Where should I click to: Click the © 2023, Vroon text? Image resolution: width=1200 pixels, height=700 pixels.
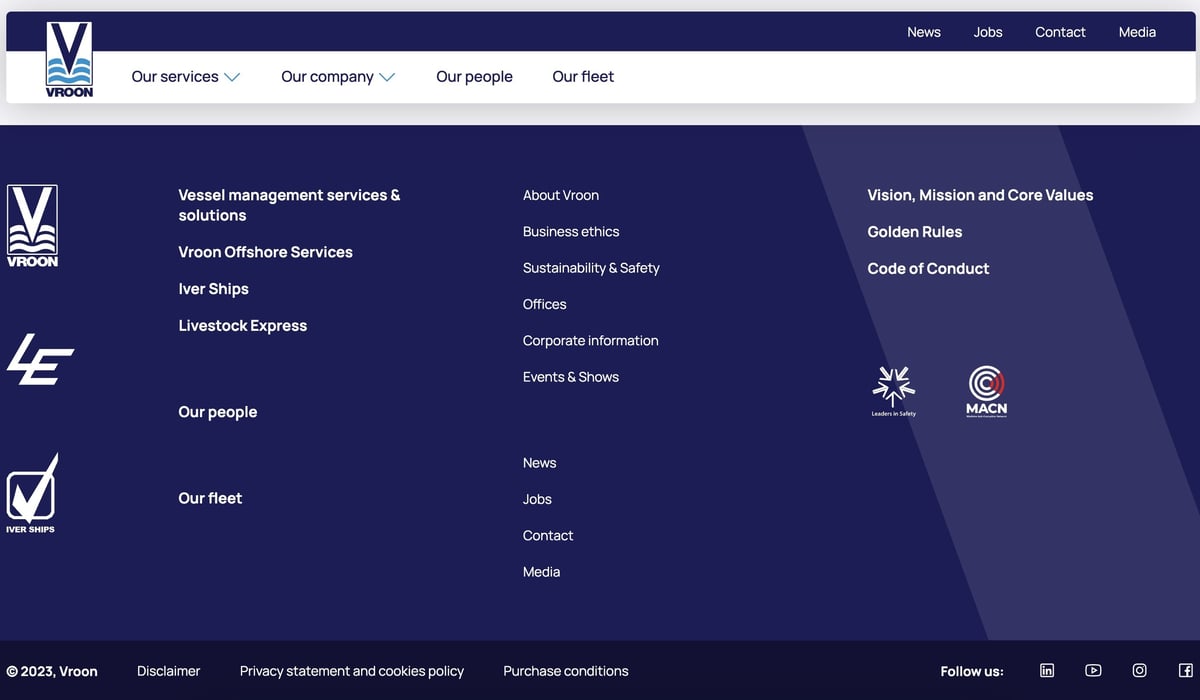coord(52,671)
